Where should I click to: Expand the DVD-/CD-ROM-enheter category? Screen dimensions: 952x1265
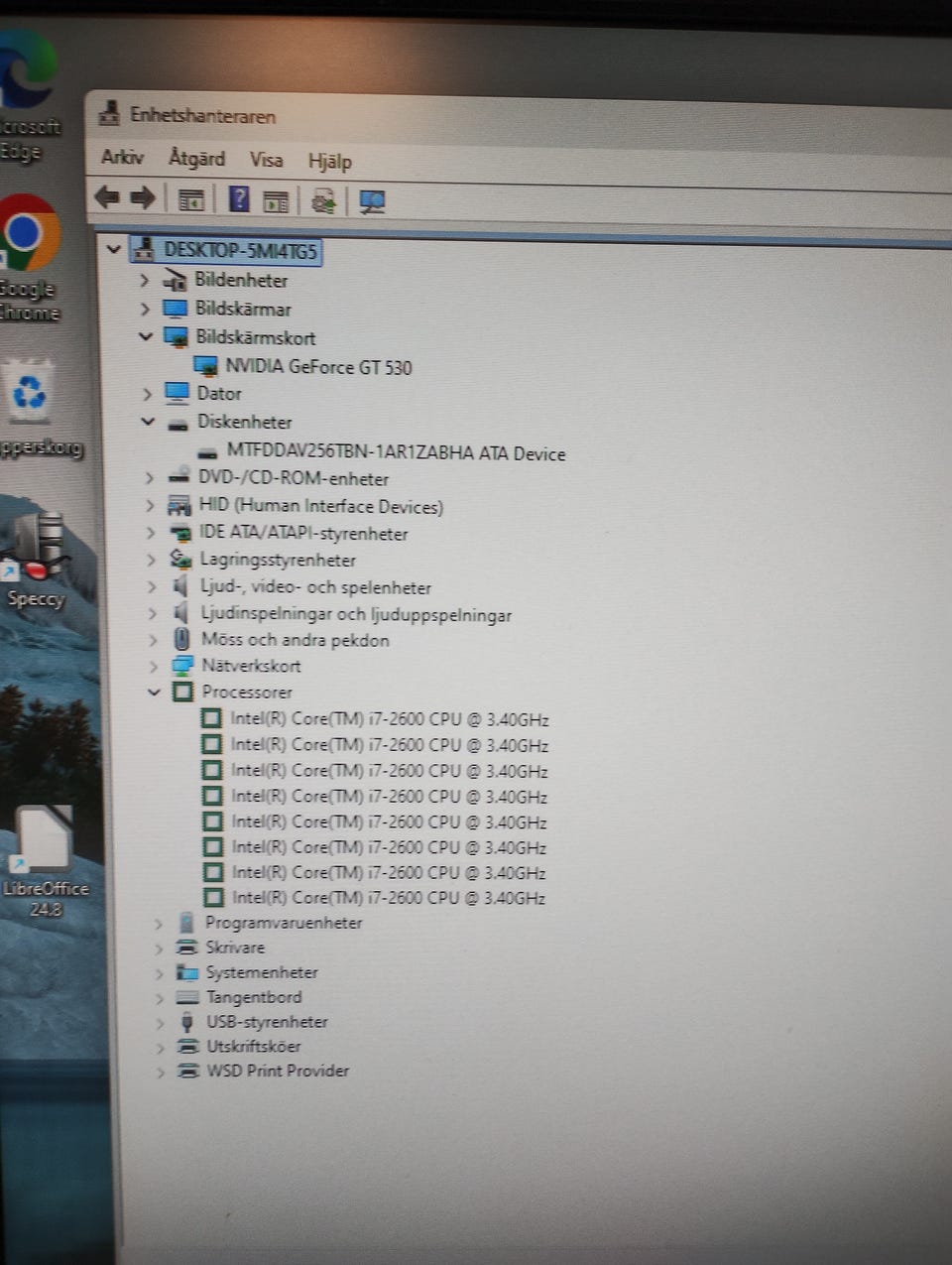coord(149,478)
